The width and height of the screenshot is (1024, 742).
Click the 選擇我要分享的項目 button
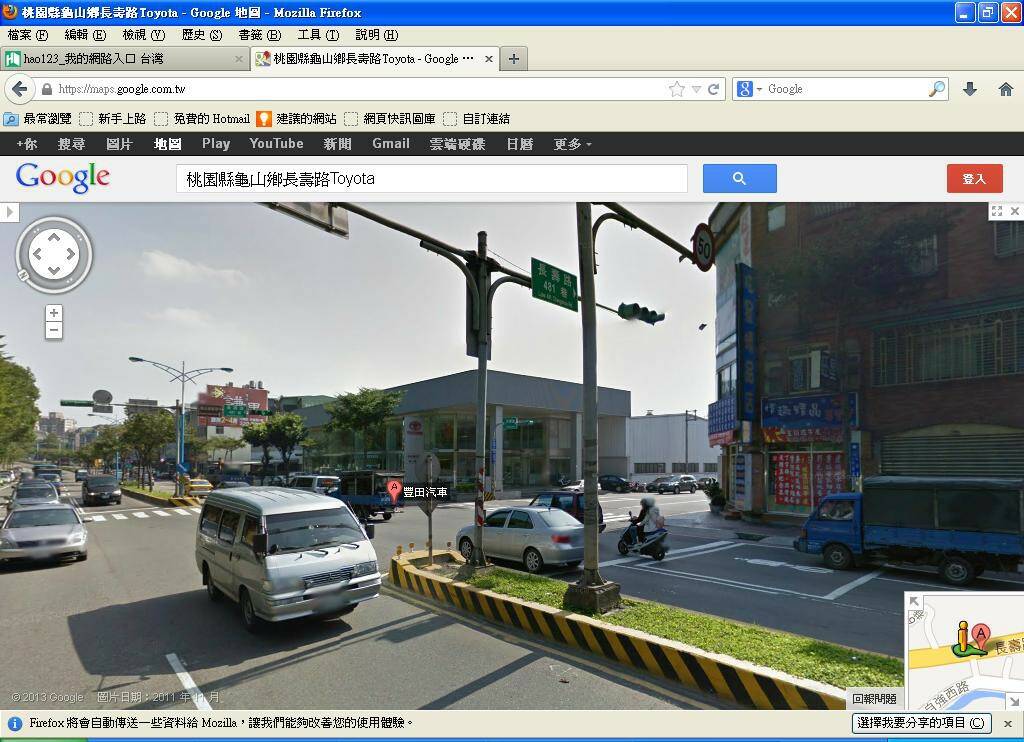[921, 723]
